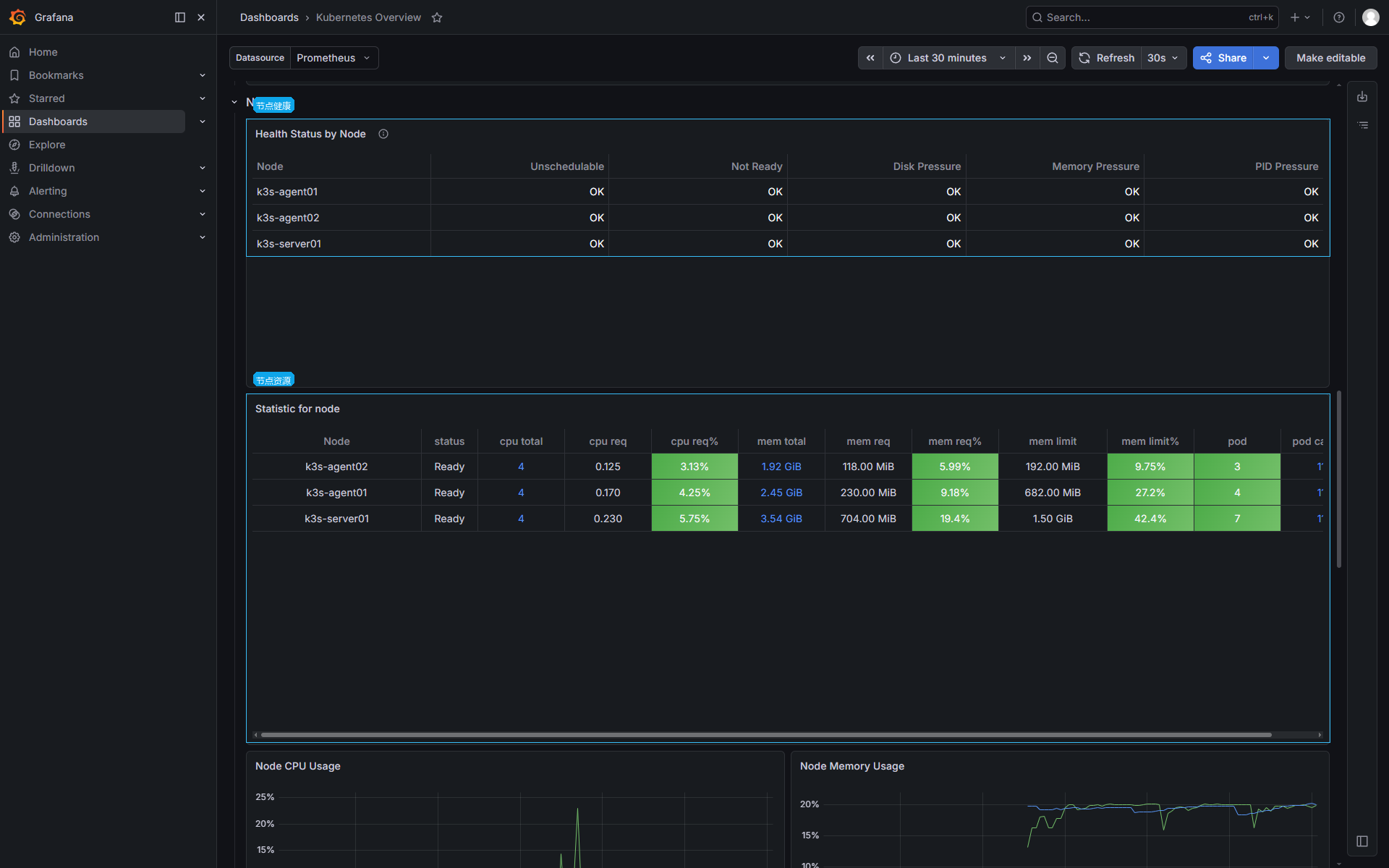Click cpu total 4 for k3s-agent01
Viewport: 1389px width, 868px height.
(x=521, y=493)
